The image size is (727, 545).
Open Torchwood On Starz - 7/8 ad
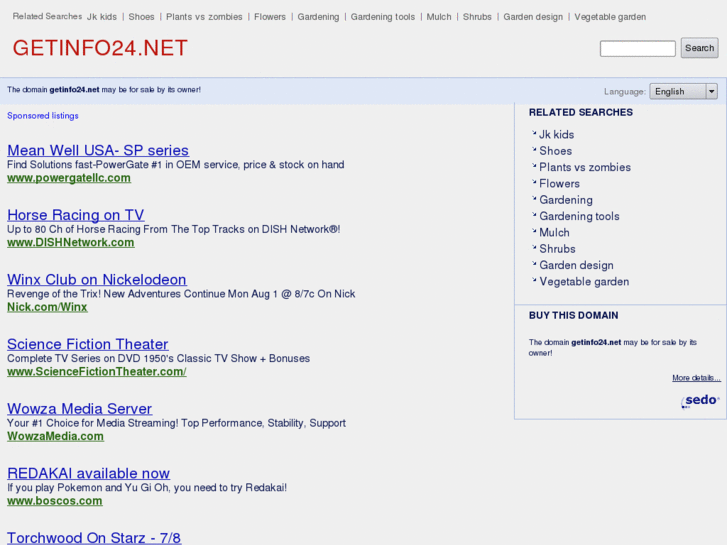(94, 538)
